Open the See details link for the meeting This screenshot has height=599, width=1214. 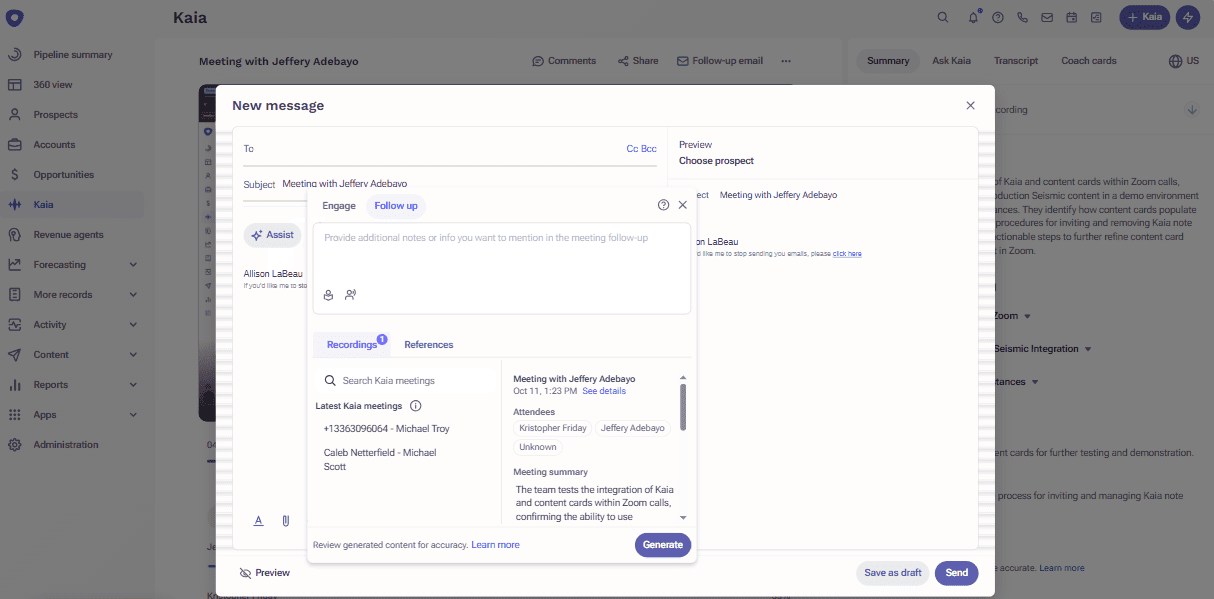(x=604, y=391)
